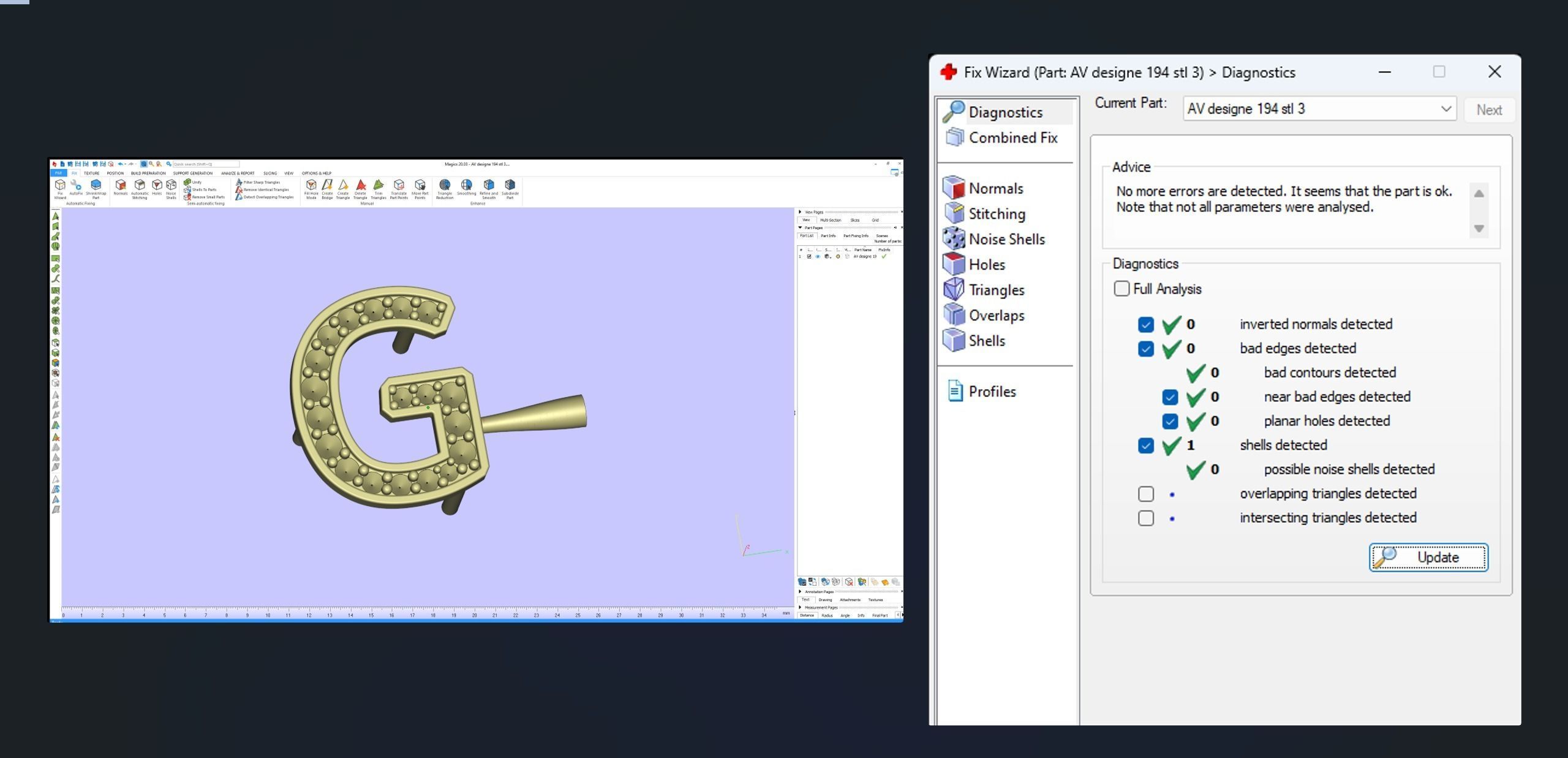The width and height of the screenshot is (1568, 758).
Task: Open the Part Fixing Info tab
Action: click(x=855, y=236)
